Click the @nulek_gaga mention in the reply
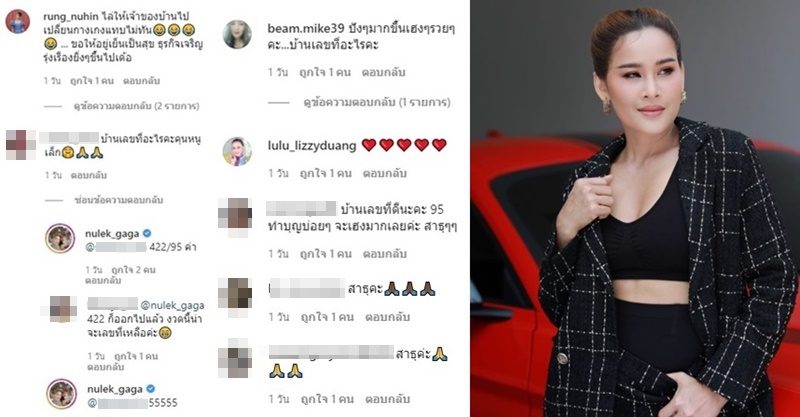 coord(172,305)
